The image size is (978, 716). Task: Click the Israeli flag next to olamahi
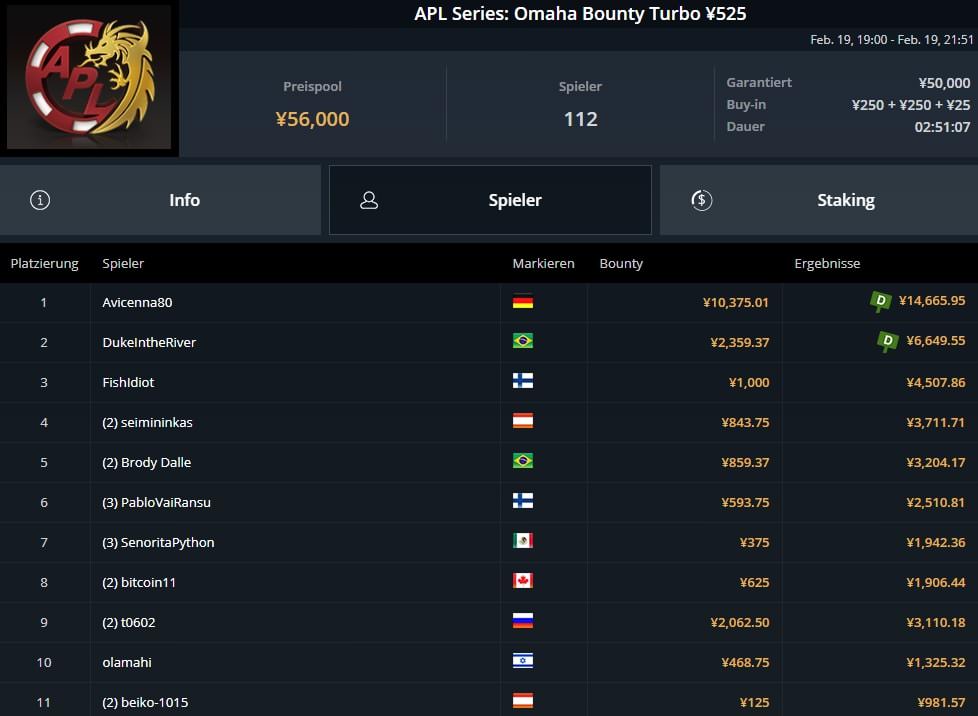click(x=522, y=661)
